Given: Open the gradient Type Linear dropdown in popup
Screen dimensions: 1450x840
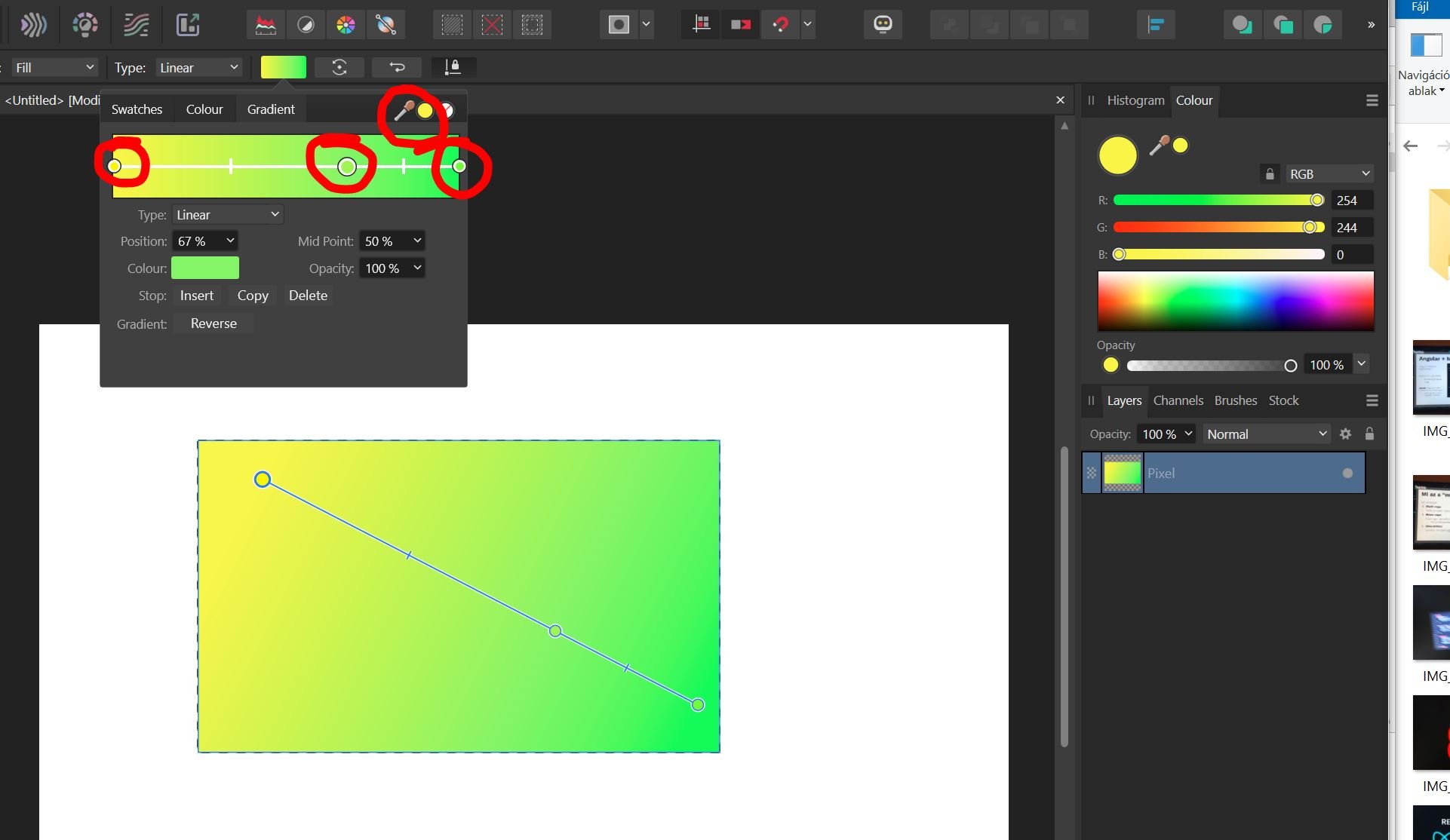Looking at the screenshot, I should [228, 215].
